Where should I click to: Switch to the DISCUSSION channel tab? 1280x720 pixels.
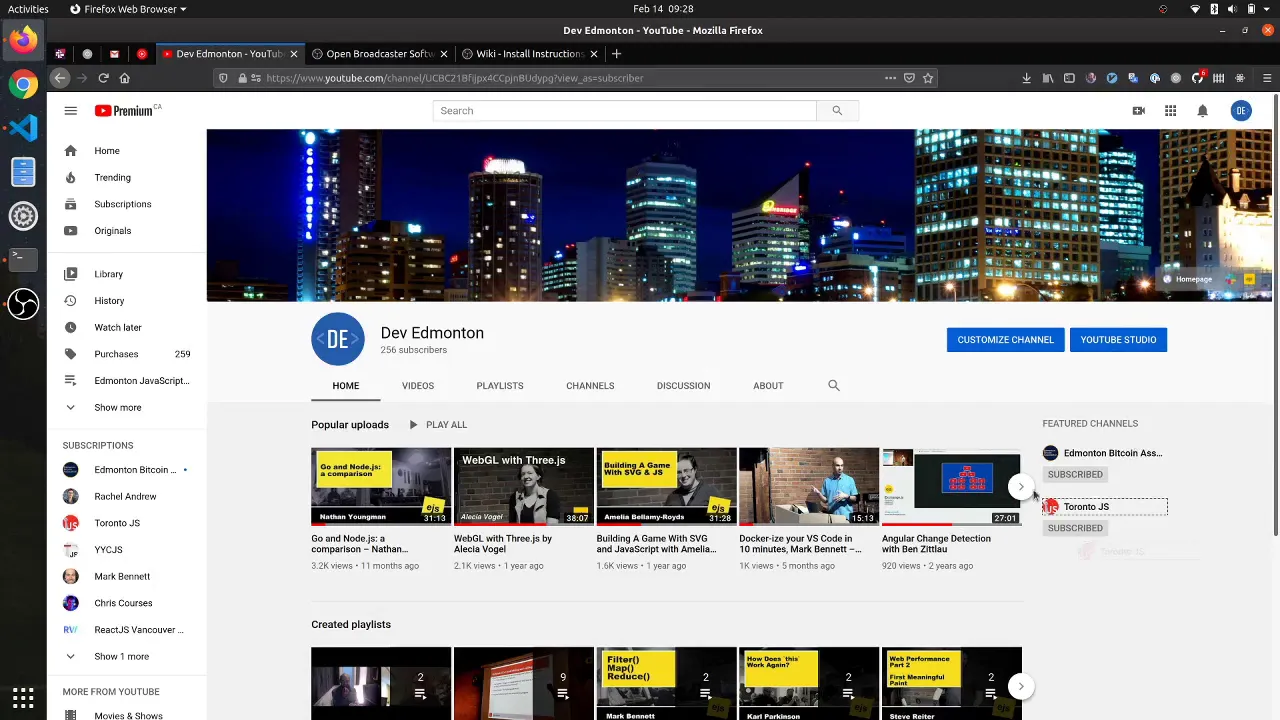point(684,385)
